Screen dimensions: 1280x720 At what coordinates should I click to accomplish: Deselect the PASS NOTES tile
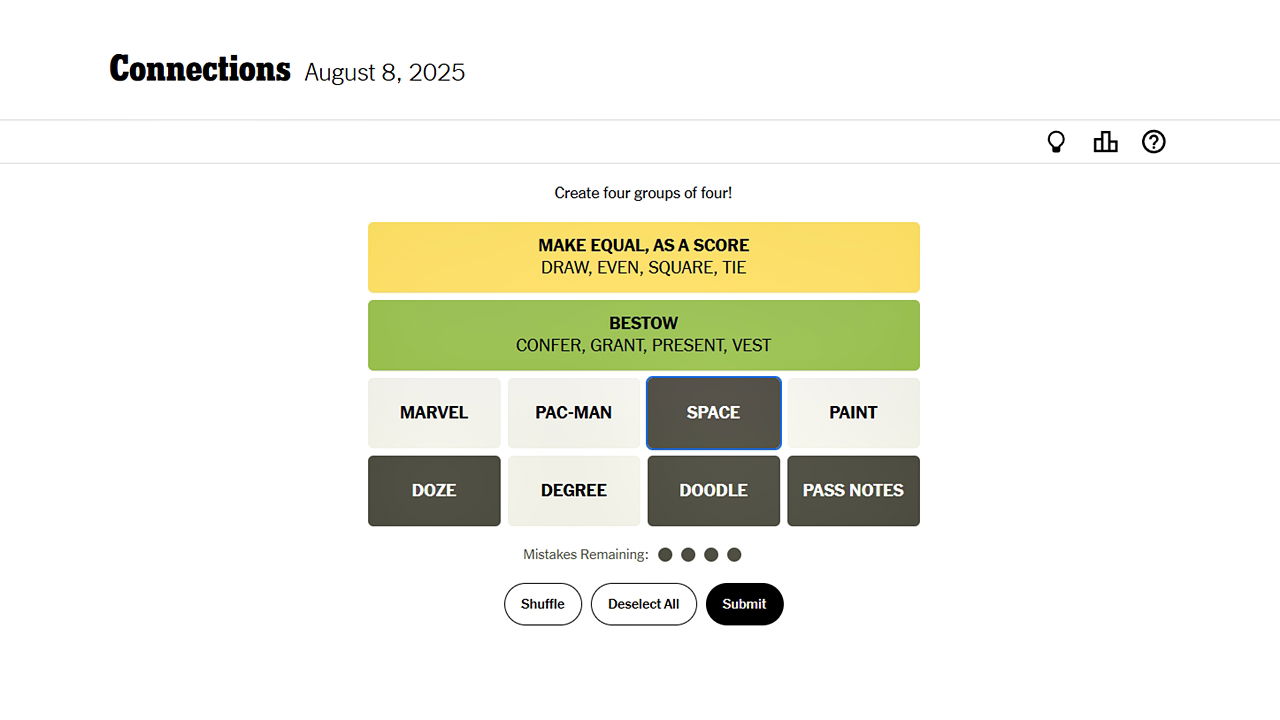tap(854, 490)
